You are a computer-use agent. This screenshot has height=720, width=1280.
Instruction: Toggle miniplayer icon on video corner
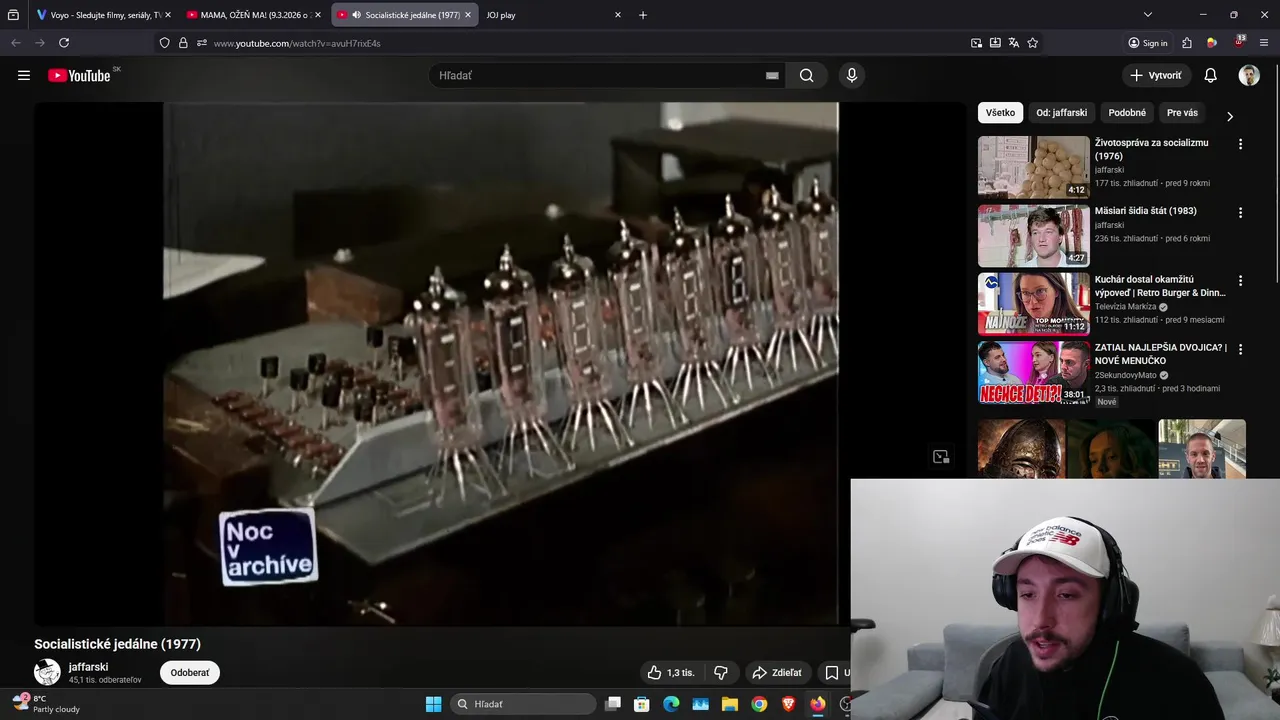pos(941,457)
